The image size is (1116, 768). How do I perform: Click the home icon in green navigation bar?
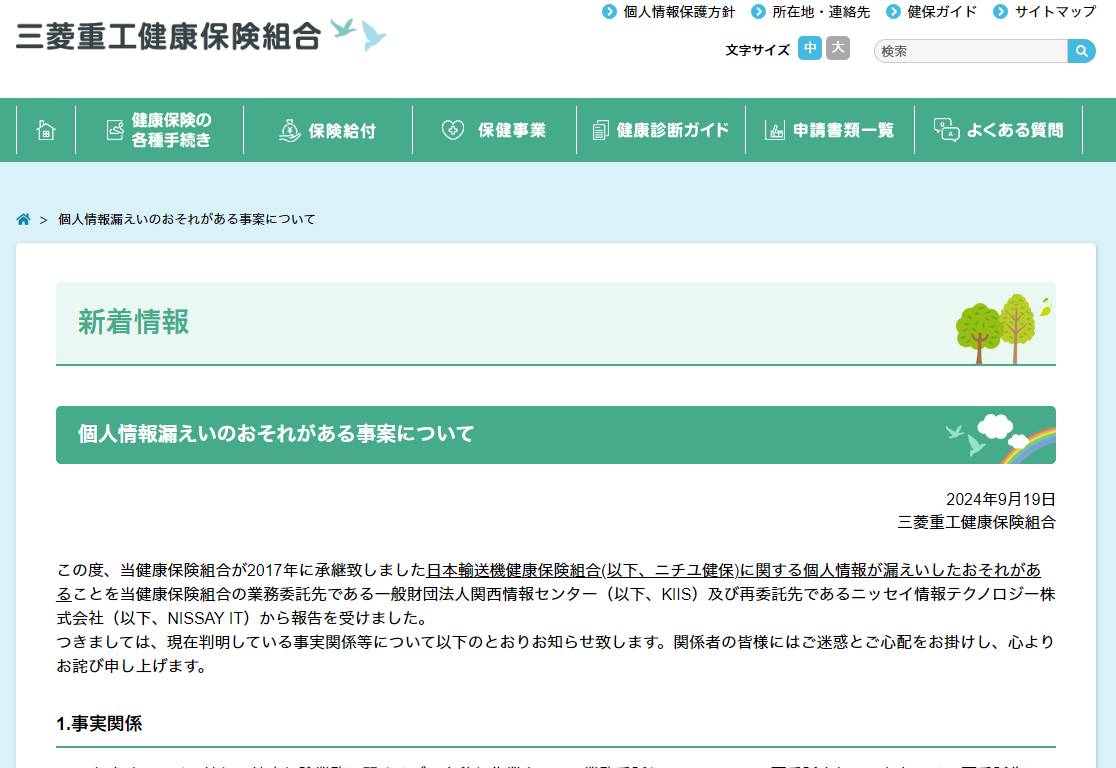click(46, 130)
